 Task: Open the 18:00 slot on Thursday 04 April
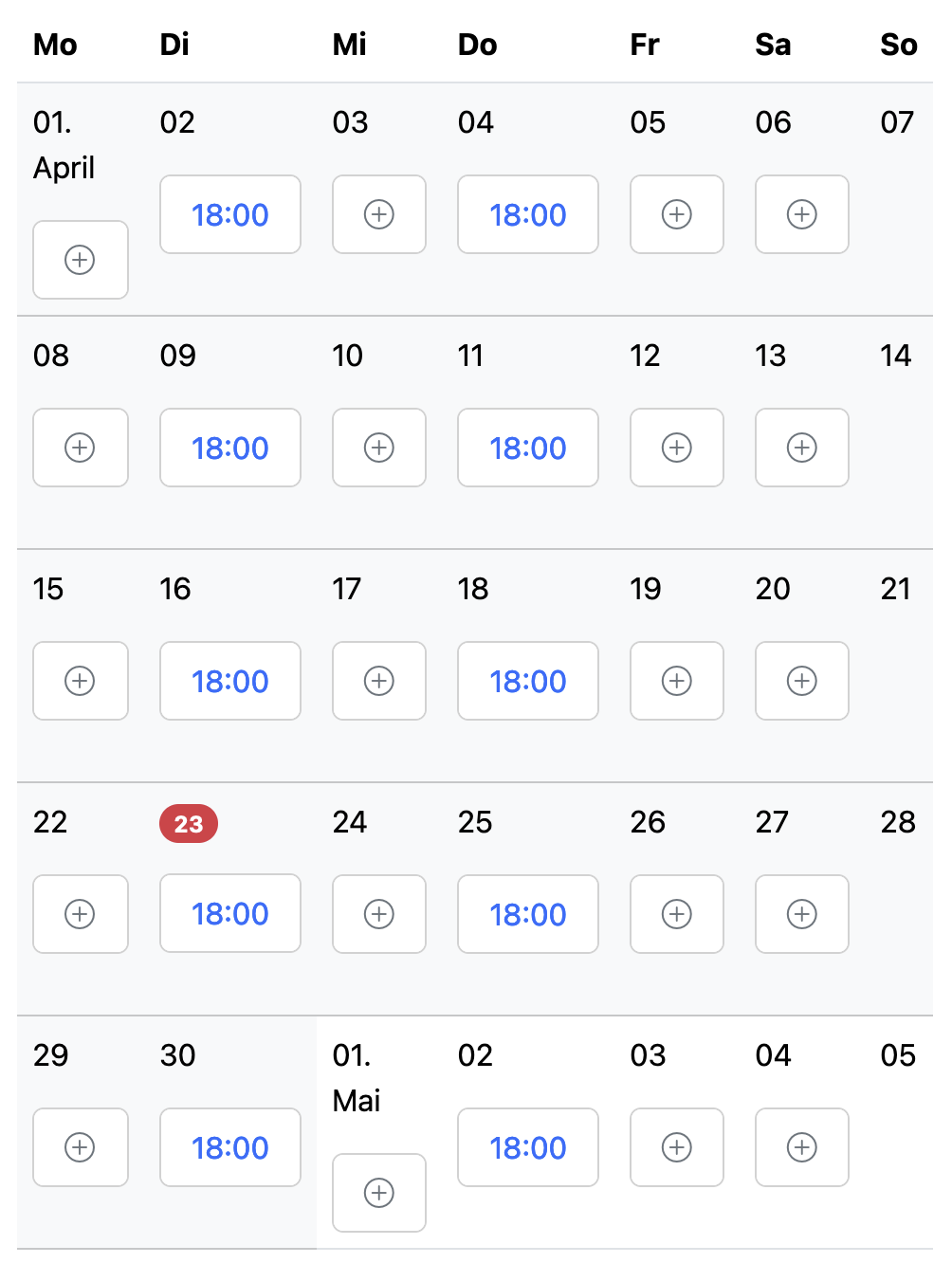coord(528,214)
